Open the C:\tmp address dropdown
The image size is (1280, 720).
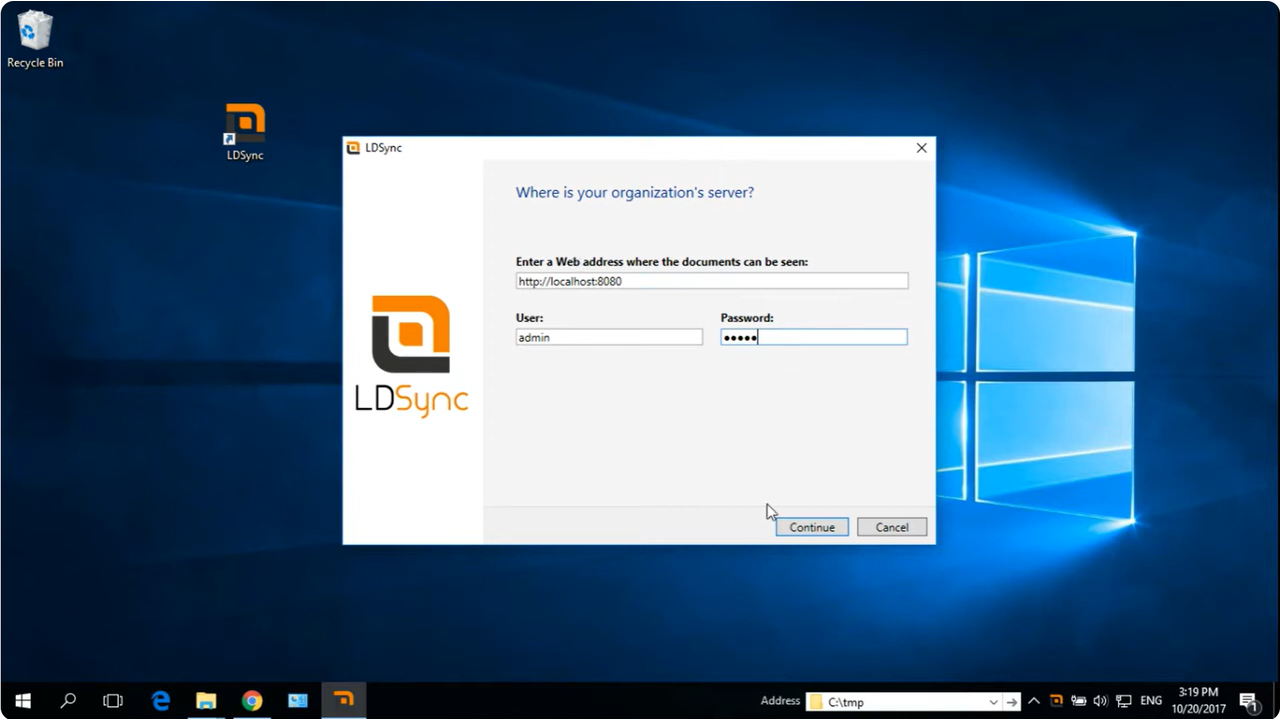pos(992,701)
